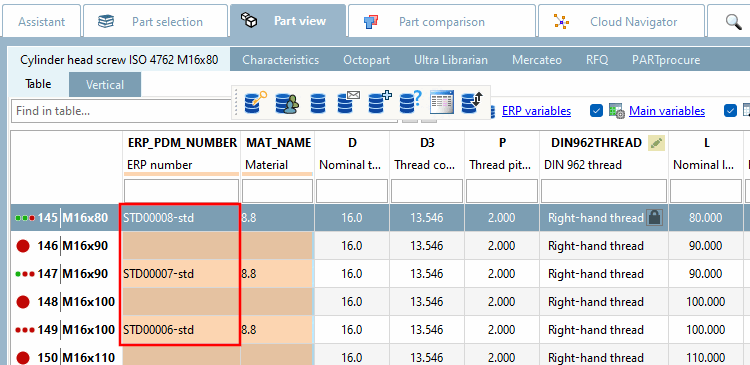Click the Find in table search field
This screenshot has width=750, height=365.
pos(122,111)
